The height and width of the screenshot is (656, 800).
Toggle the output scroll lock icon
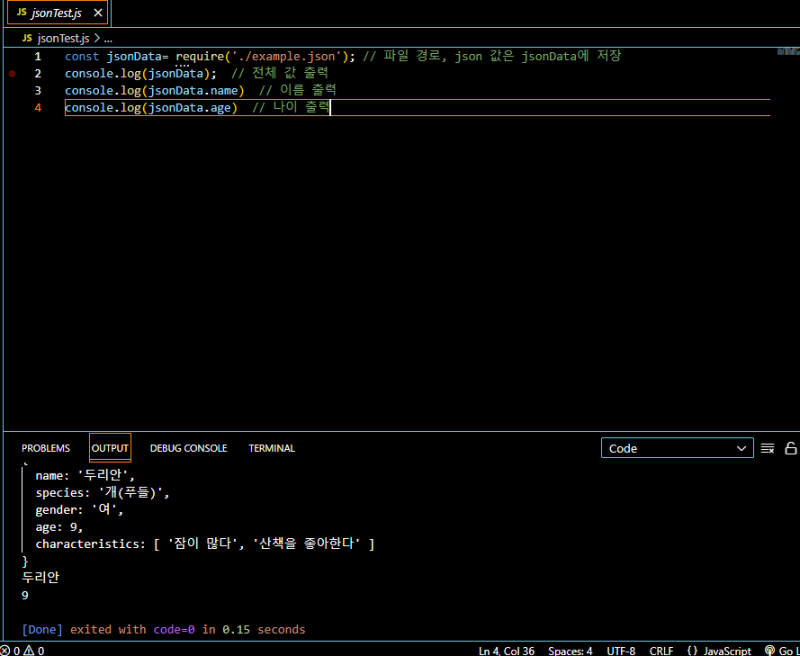click(x=791, y=448)
